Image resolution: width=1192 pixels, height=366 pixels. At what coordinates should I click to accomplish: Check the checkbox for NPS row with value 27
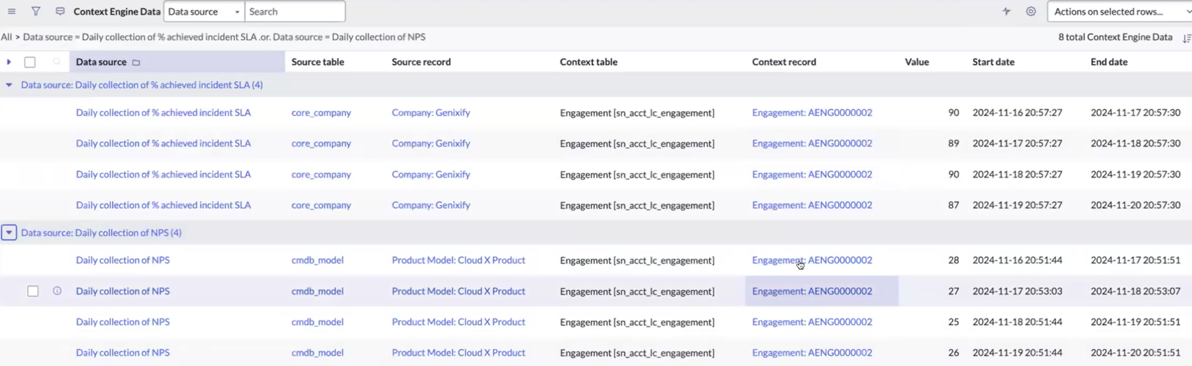pos(33,291)
